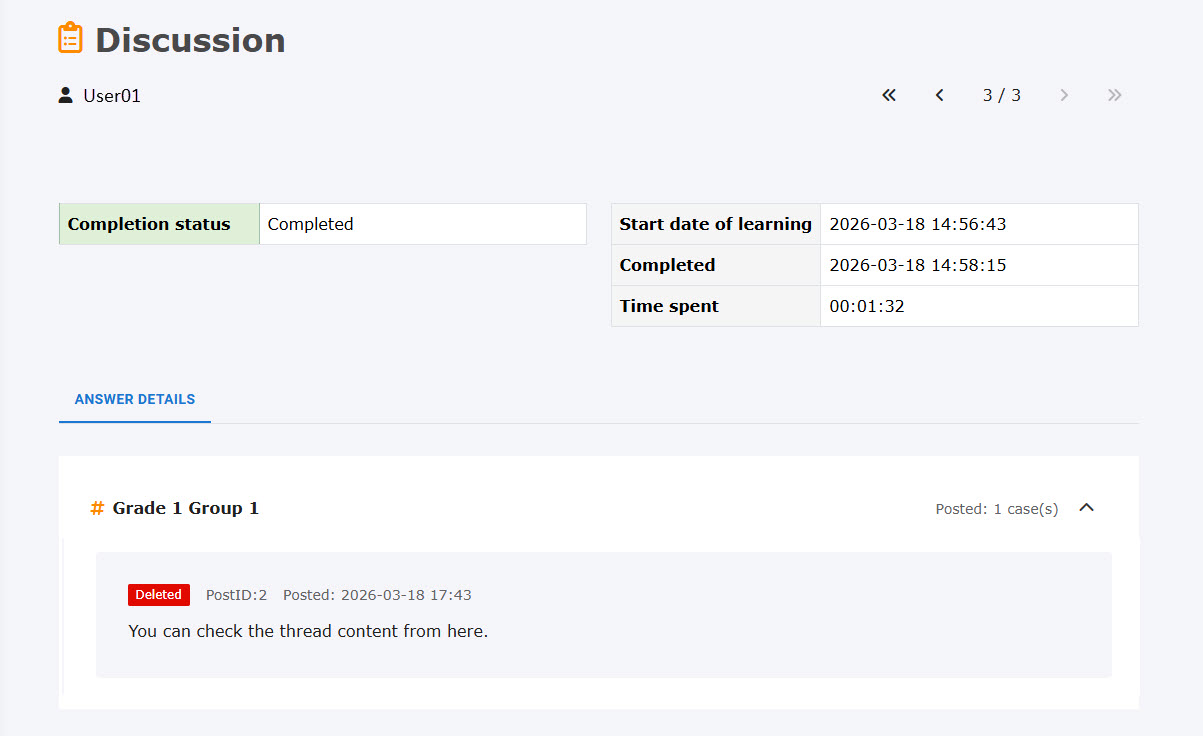1203x736 pixels.
Task: Click the Grade 1 Group 1 heading
Action: (x=185, y=508)
